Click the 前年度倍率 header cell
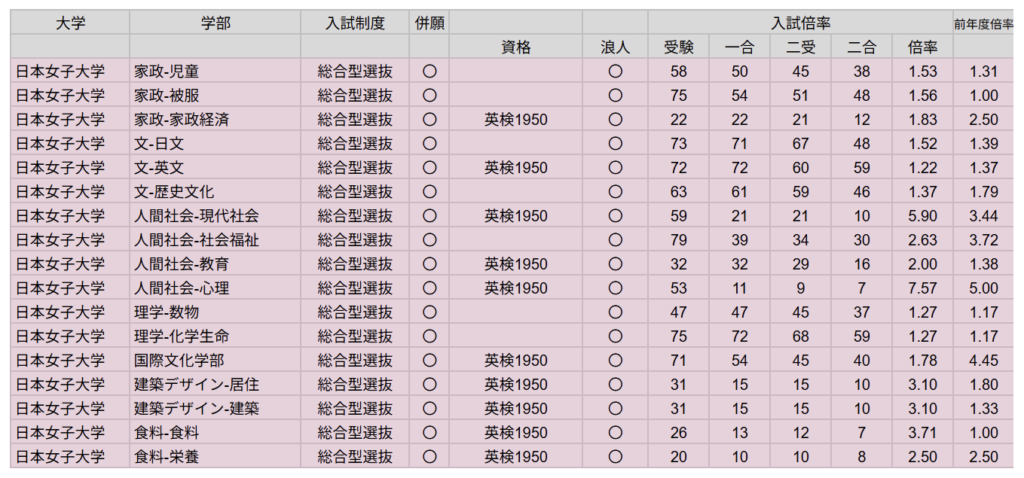1024x478 pixels. coord(984,23)
